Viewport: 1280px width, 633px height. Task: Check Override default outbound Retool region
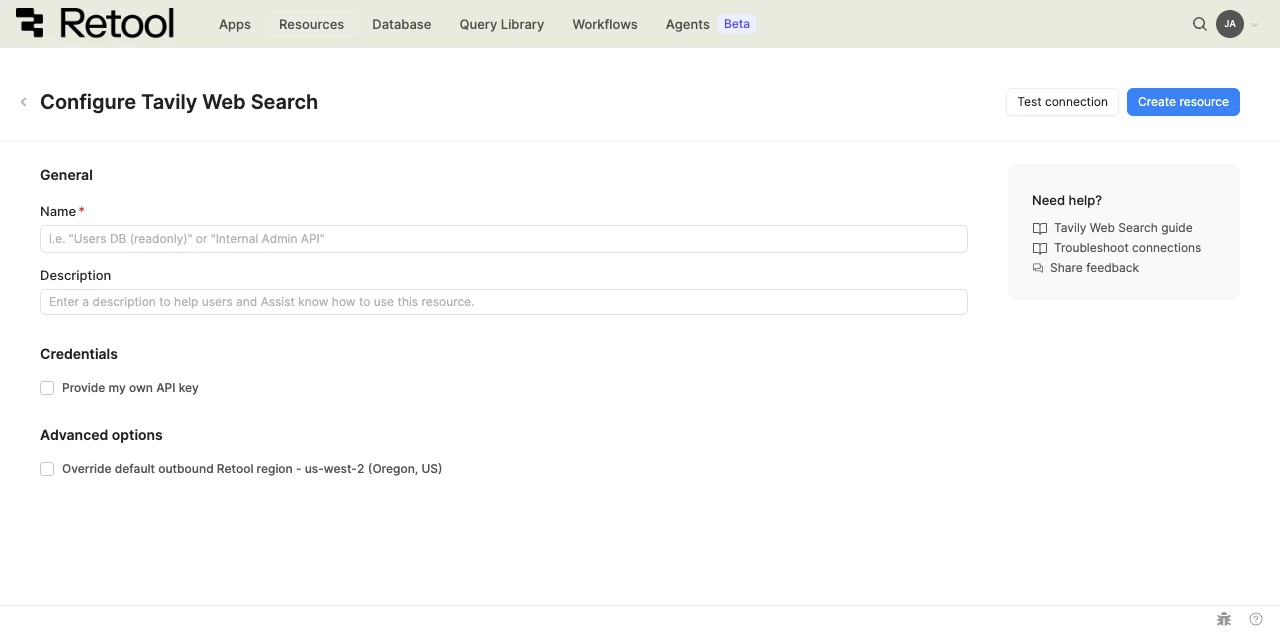(x=47, y=469)
